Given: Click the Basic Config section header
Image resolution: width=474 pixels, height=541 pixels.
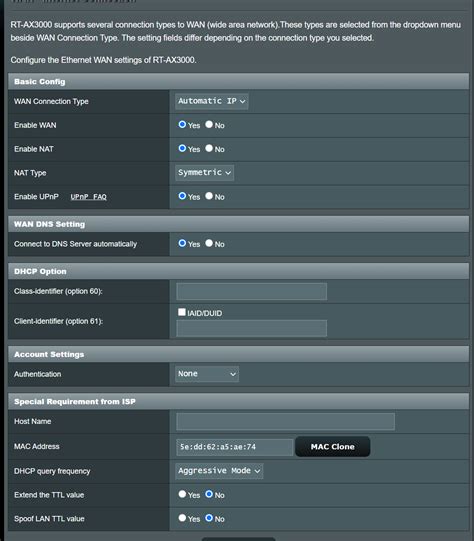Looking at the screenshot, I should [238, 82].
